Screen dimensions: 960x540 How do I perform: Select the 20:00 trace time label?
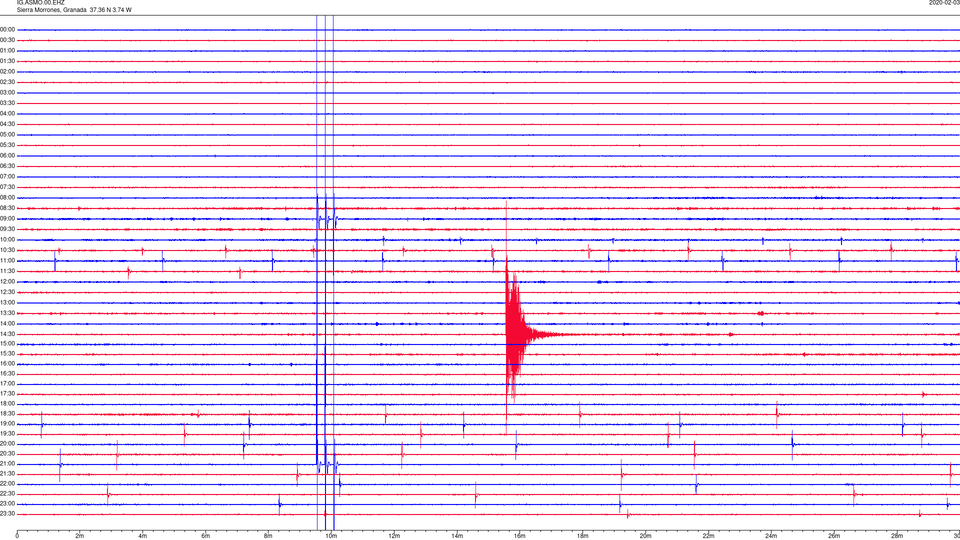(7, 443)
